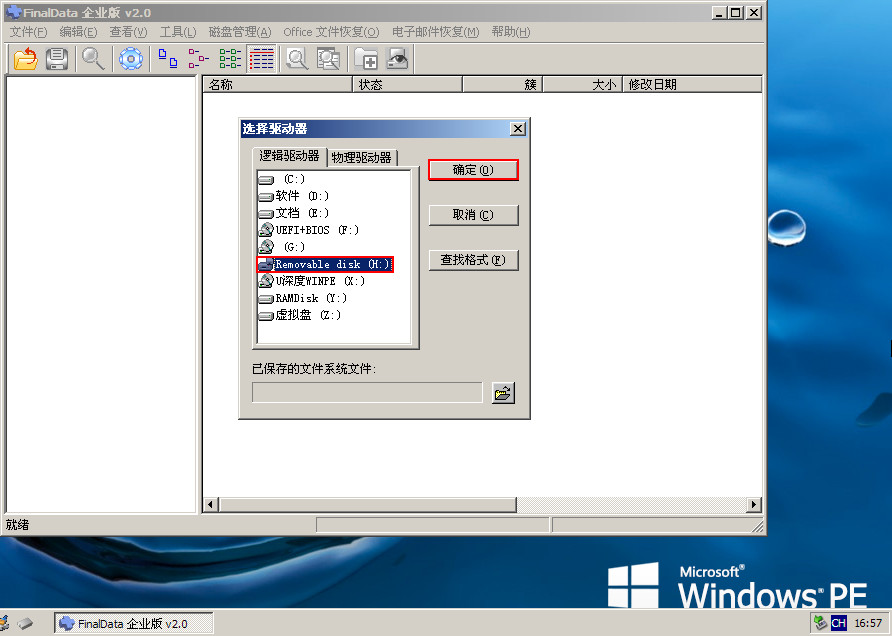
Task: Click the saved file system path field
Action: (367, 393)
